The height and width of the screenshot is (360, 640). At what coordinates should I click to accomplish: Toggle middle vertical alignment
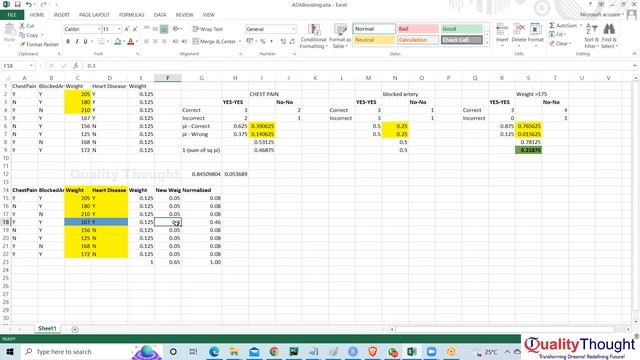(x=156, y=29)
